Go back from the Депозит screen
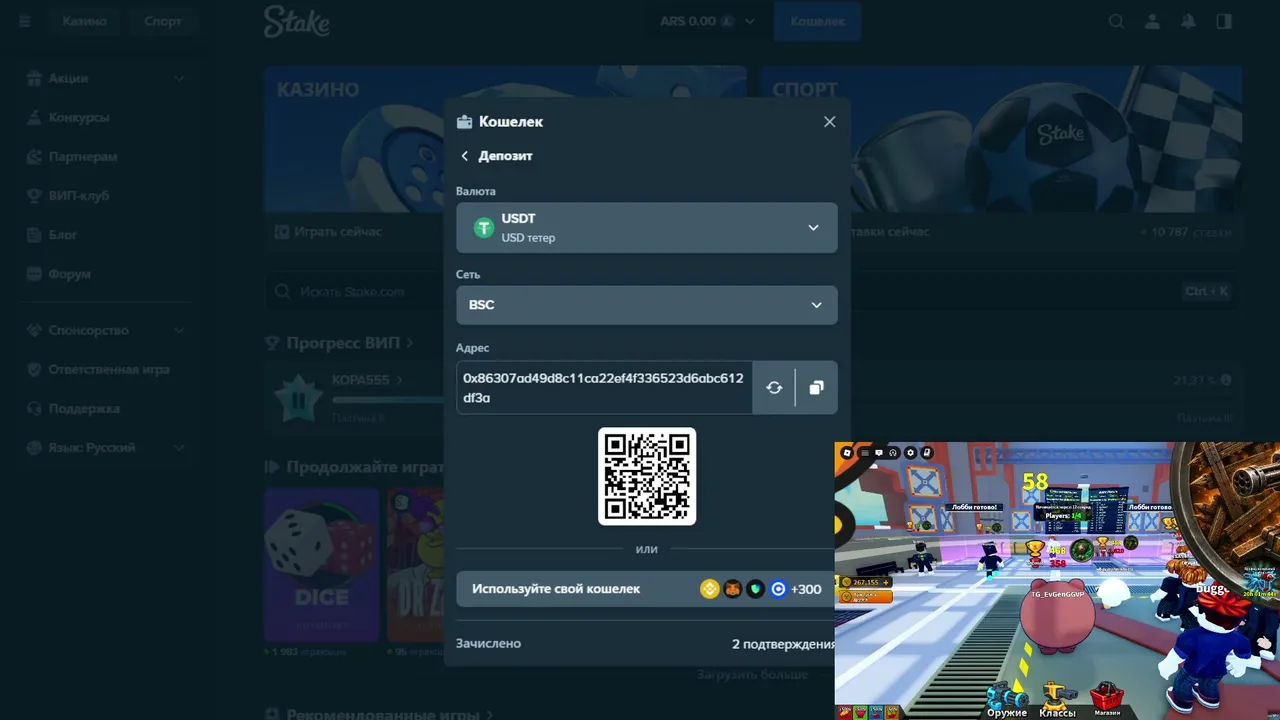The height and width of the screenshot is (720, 1280). point(464,156)
